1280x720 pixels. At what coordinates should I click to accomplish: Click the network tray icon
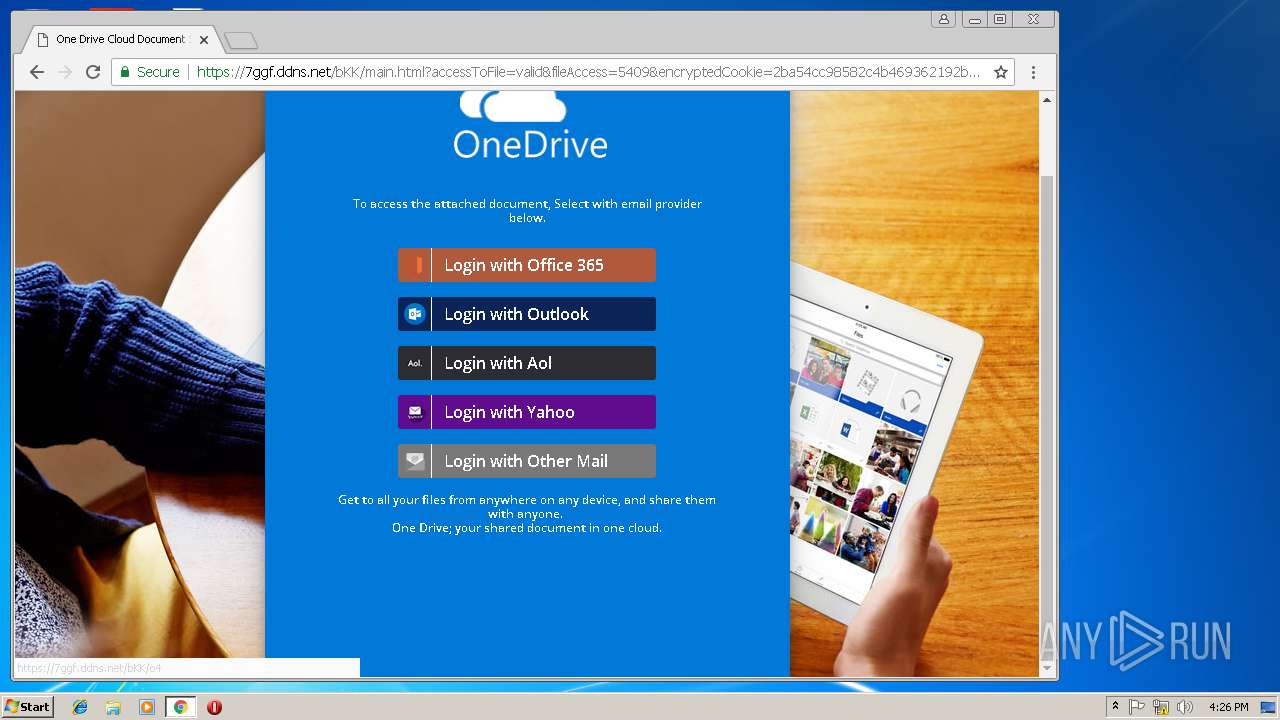tap(1161, 707)
